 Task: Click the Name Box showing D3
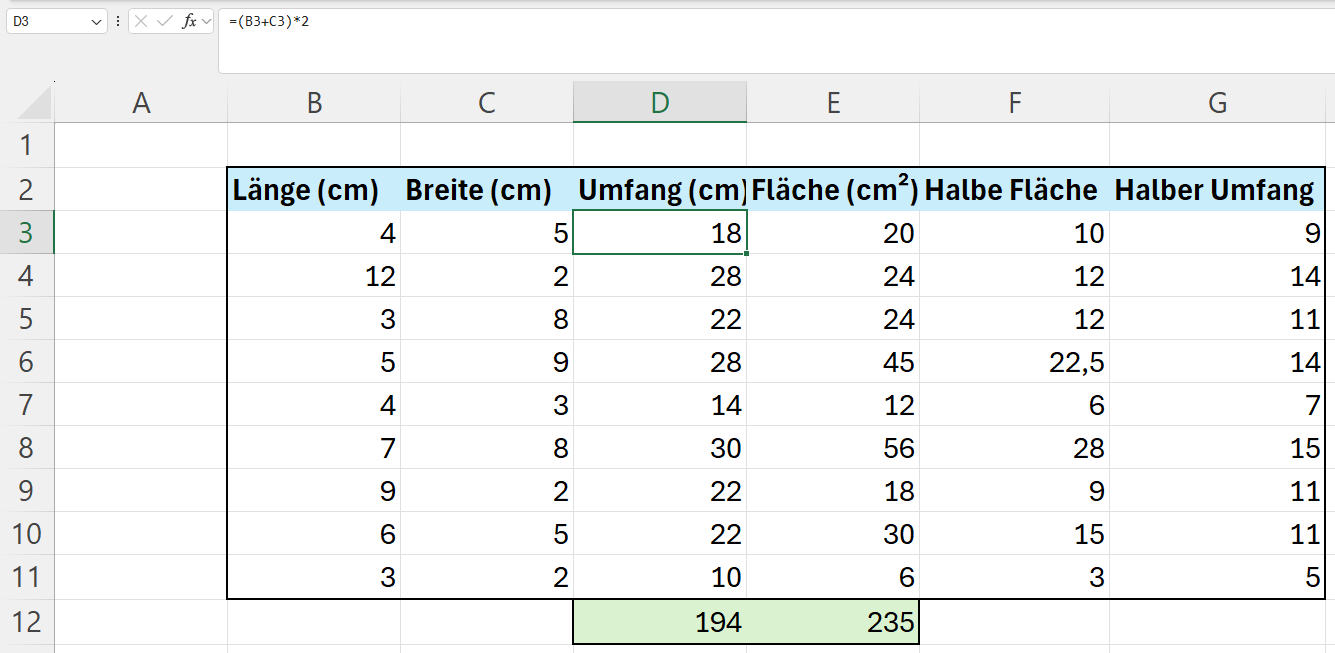pyautogui.click(x=48, y=21)
